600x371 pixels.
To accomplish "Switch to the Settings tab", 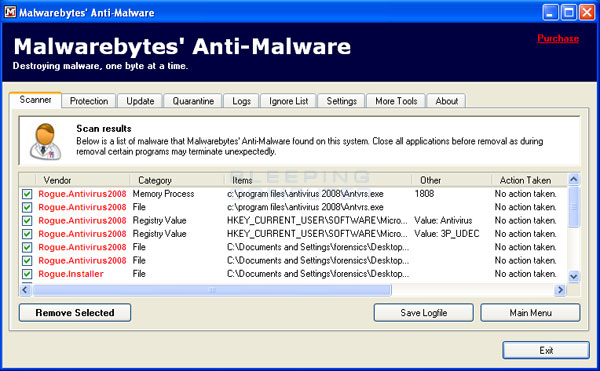I will tap(341, 101).
